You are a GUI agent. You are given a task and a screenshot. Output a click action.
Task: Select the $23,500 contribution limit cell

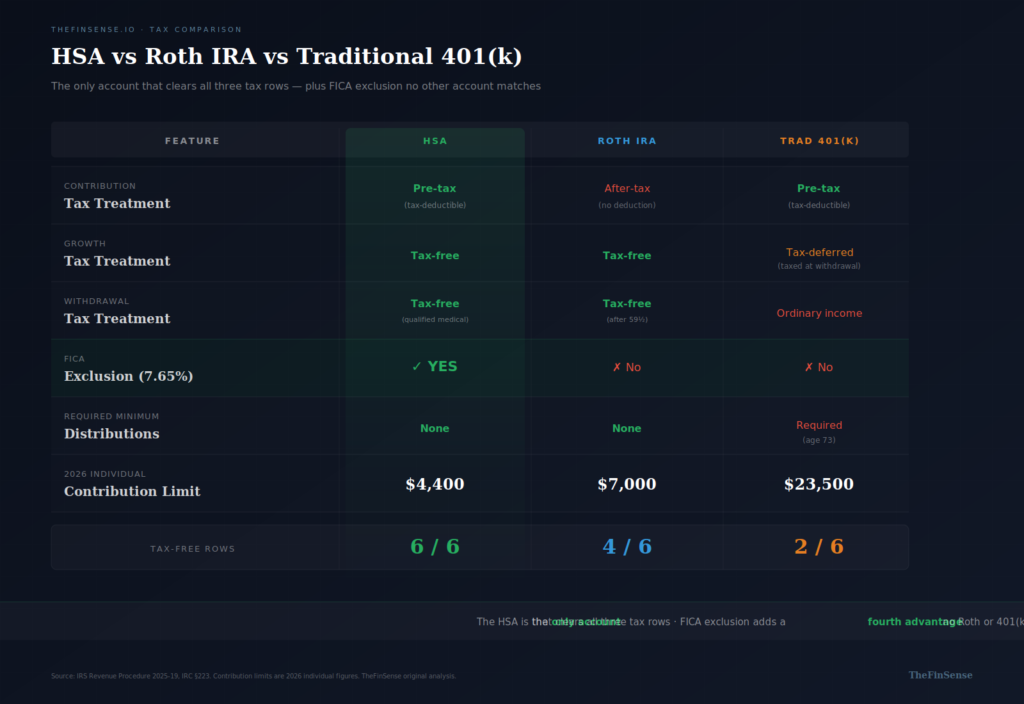click(819, 484)
